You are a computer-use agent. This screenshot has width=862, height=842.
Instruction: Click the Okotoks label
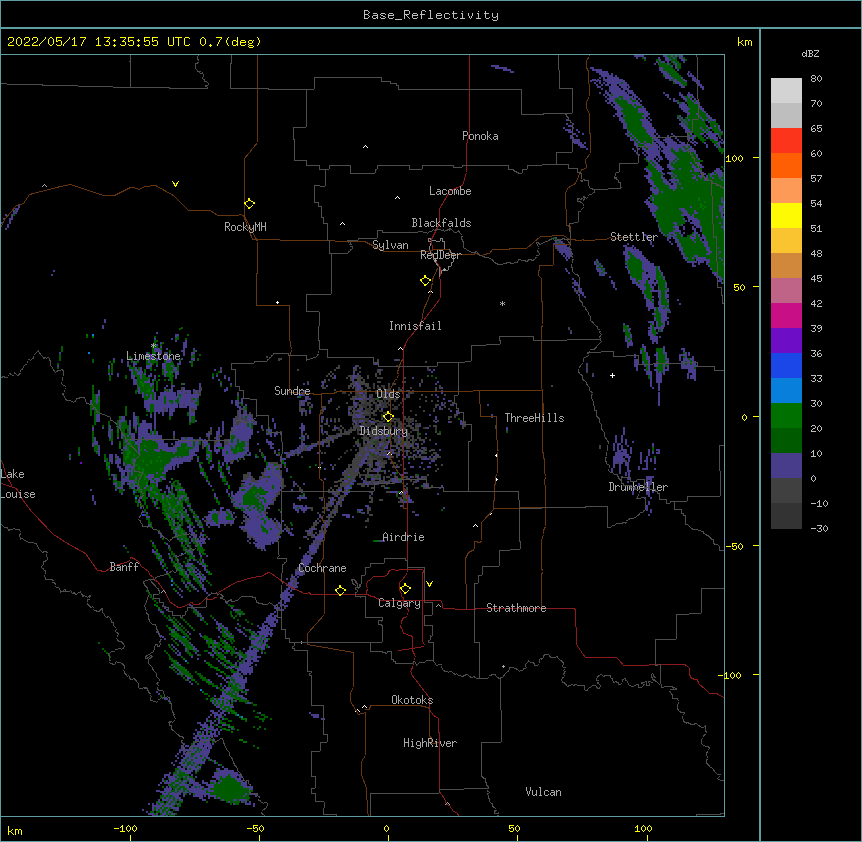[412, 700]
